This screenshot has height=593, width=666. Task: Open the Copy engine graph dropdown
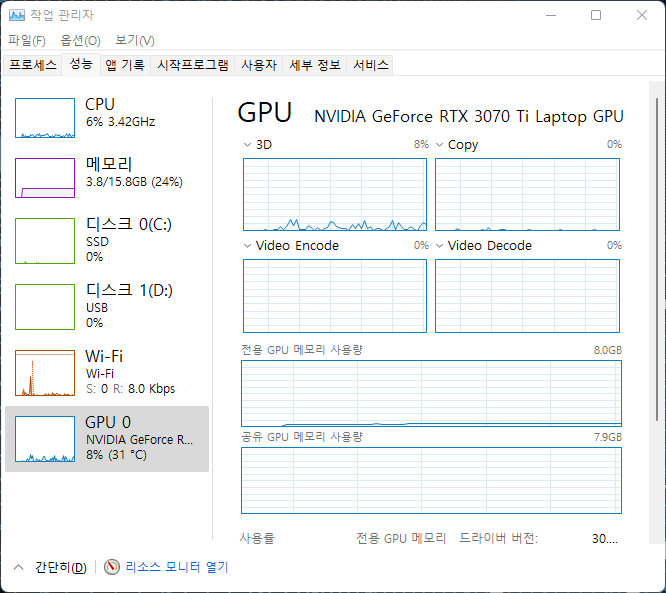[440, 145]
